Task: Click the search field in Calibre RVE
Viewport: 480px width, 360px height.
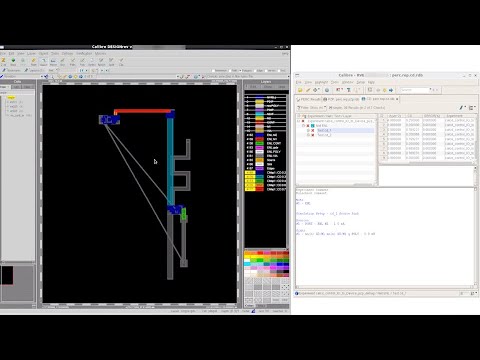Action: [x=414, y=90]
